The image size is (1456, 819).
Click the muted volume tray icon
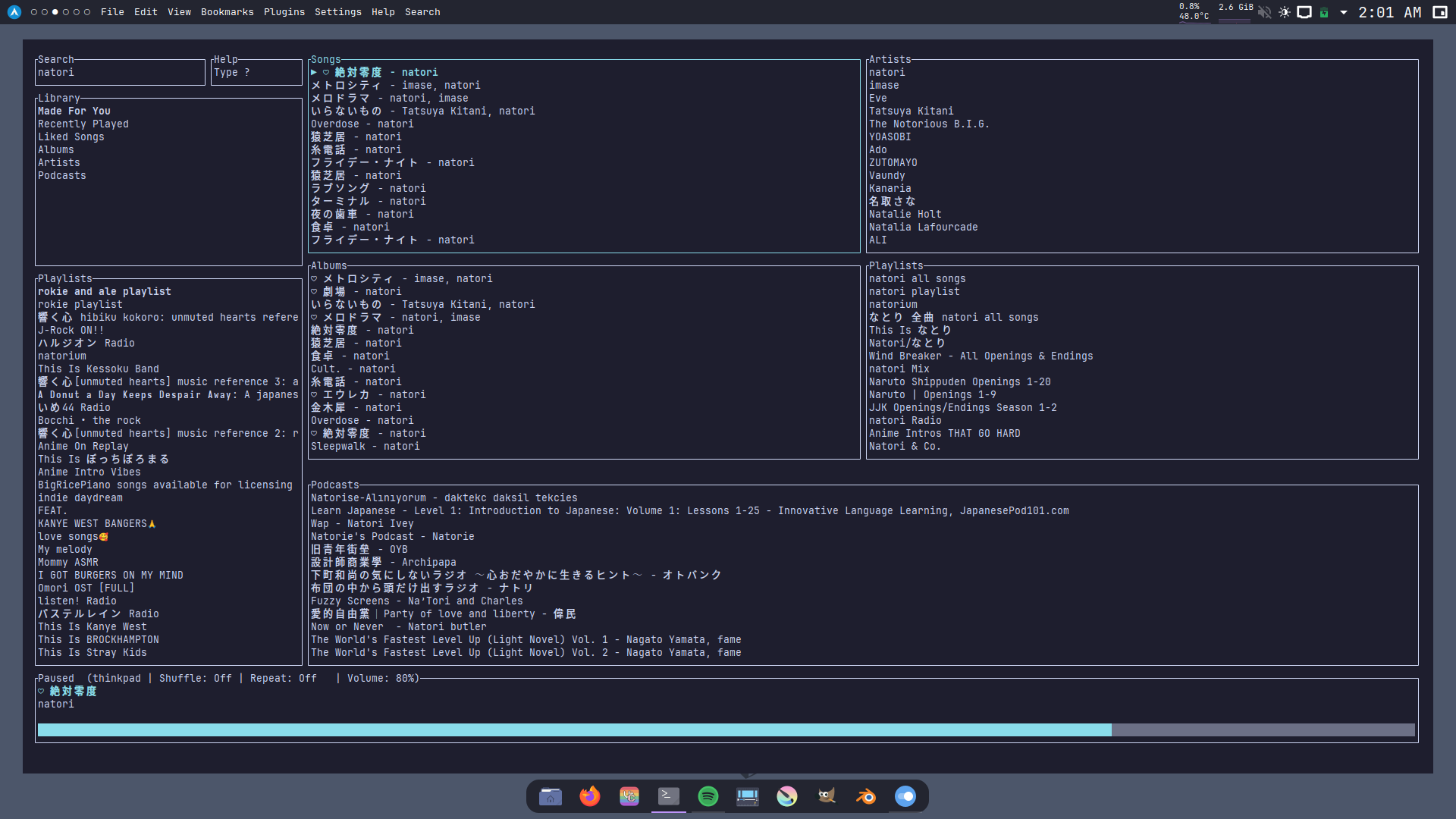tap(1264, 12)
